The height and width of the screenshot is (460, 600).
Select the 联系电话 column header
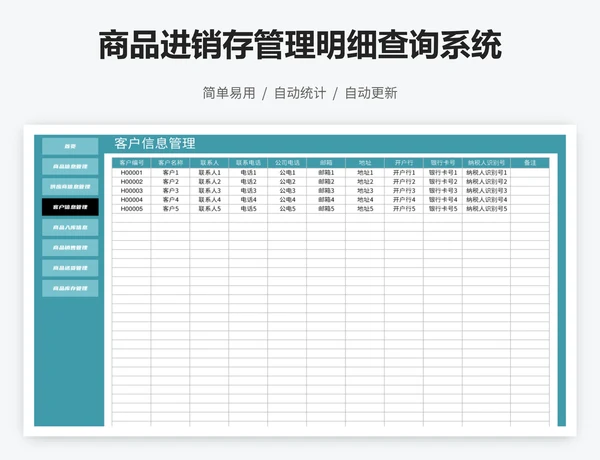pos(248,163)
